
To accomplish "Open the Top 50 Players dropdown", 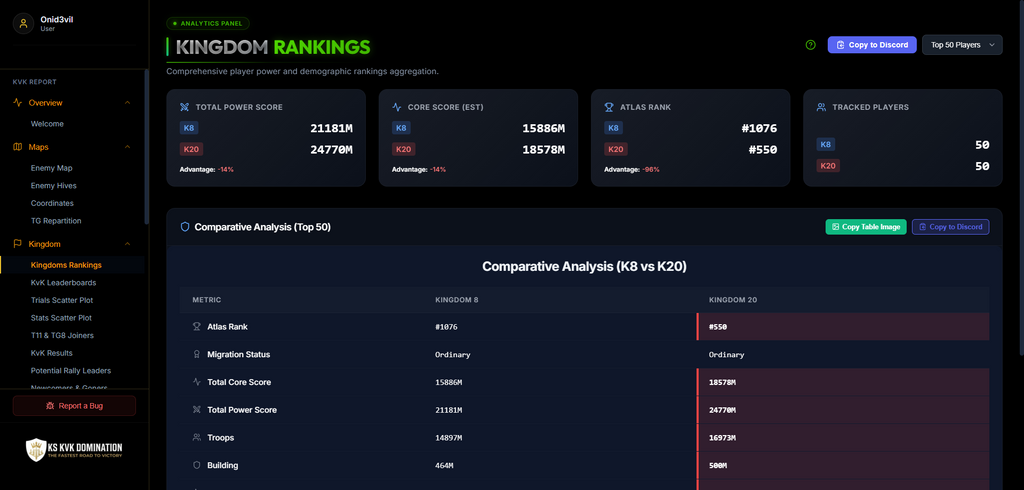I will (962, 45).
